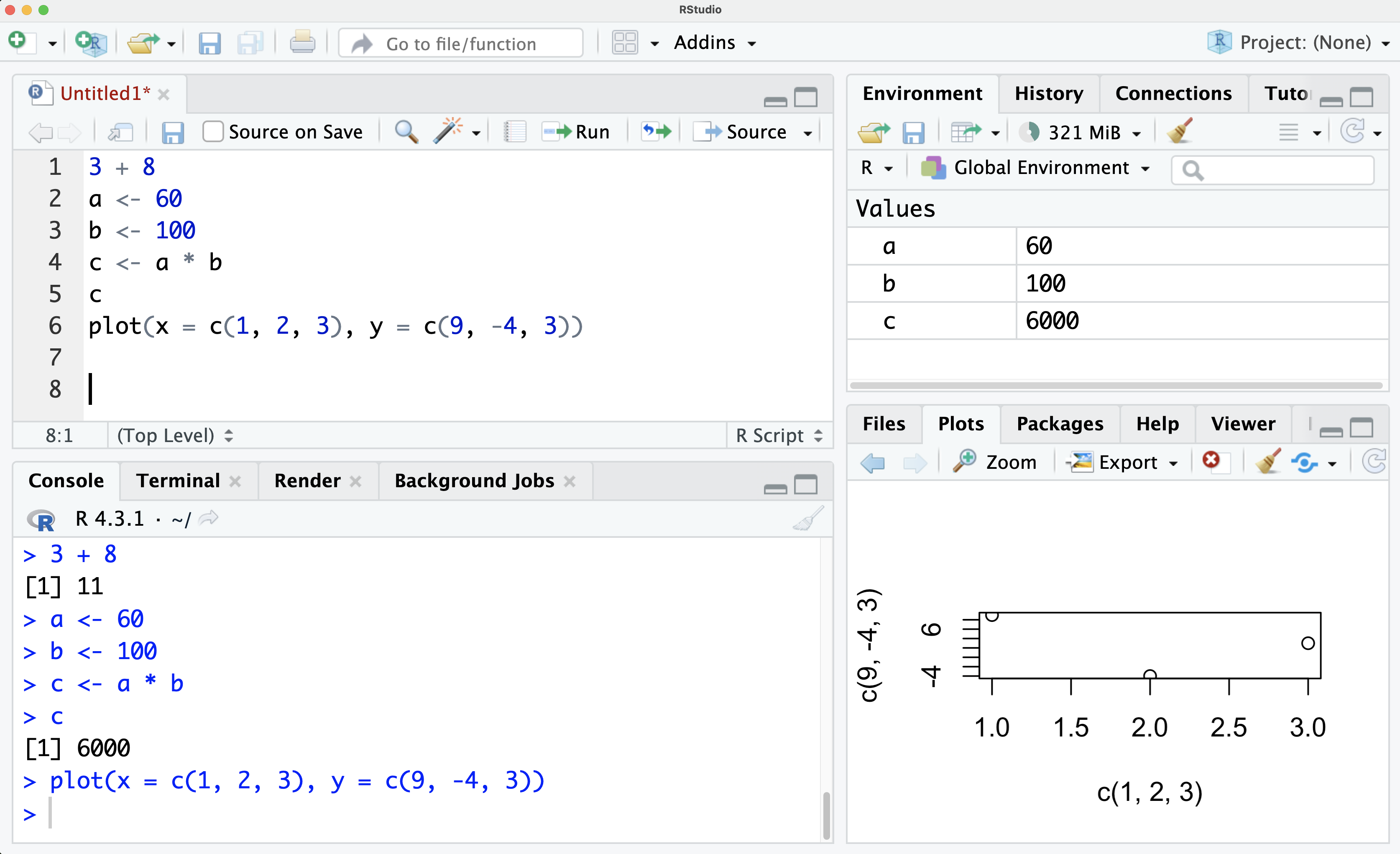Image resolution: width=1400 pixels, height=854 pixels.
Task: Expand the New File dropdown arrow
Action: click(52, 44)
